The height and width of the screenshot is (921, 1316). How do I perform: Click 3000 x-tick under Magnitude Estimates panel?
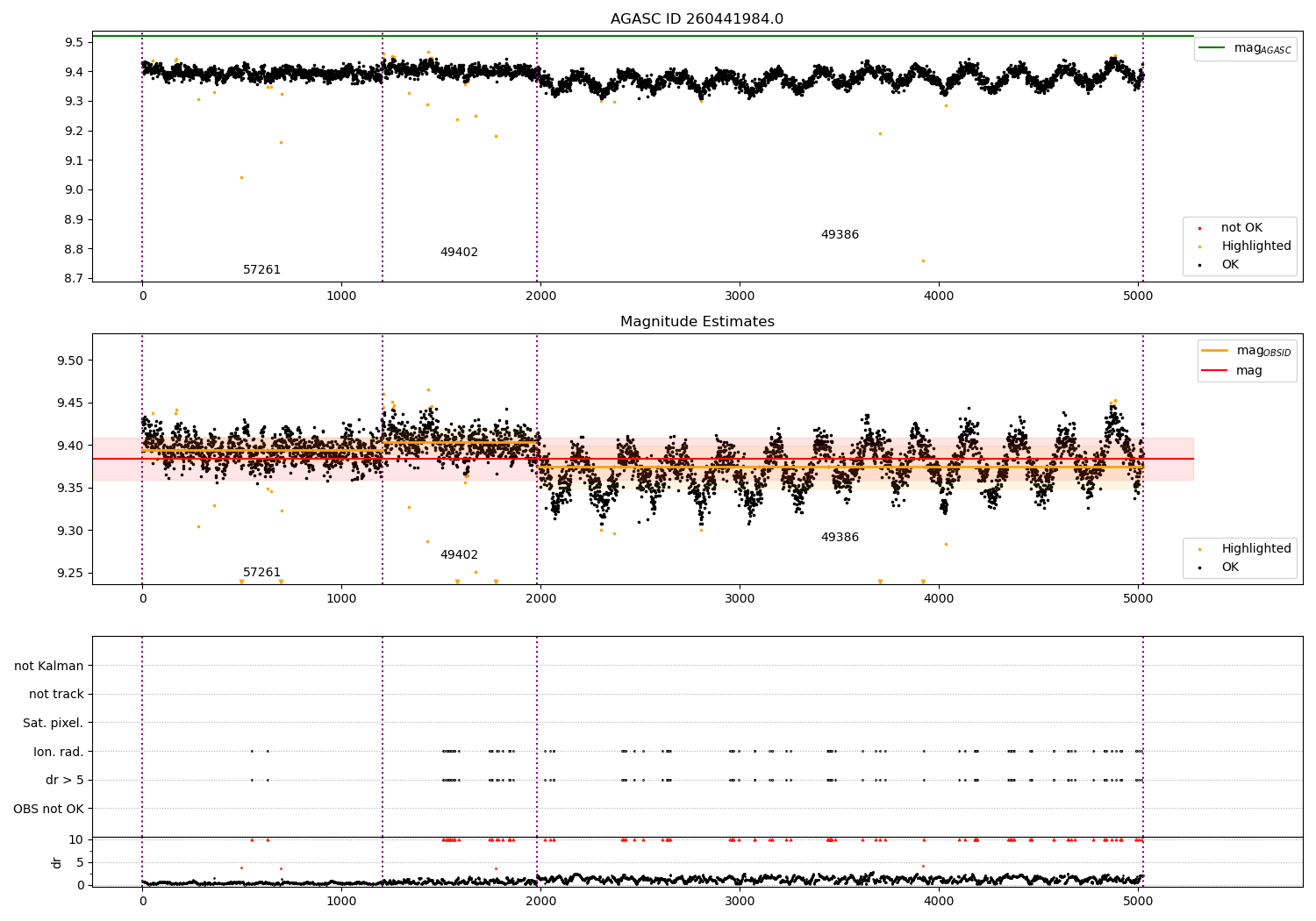(x=740, y=598)
